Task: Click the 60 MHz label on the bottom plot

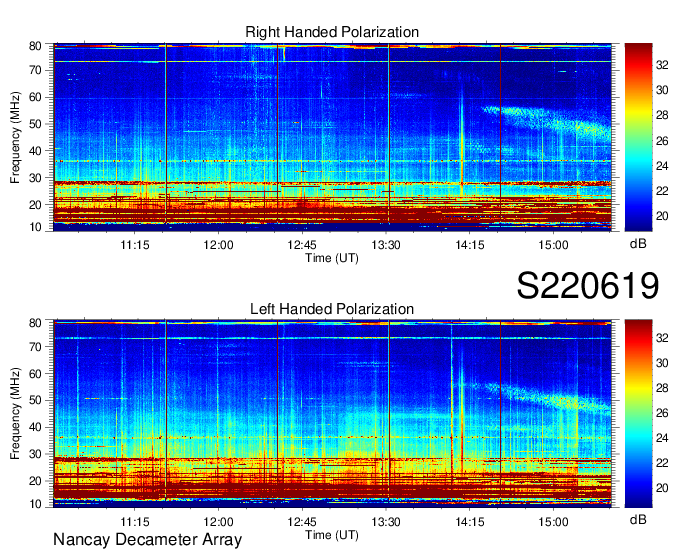Action: pyautogui.click(x=35, y=374)
